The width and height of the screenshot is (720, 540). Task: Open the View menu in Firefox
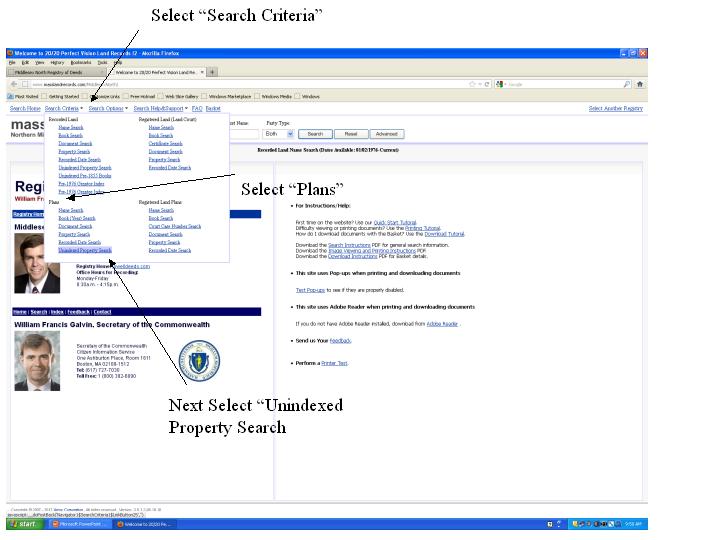(x=40, y=62)
